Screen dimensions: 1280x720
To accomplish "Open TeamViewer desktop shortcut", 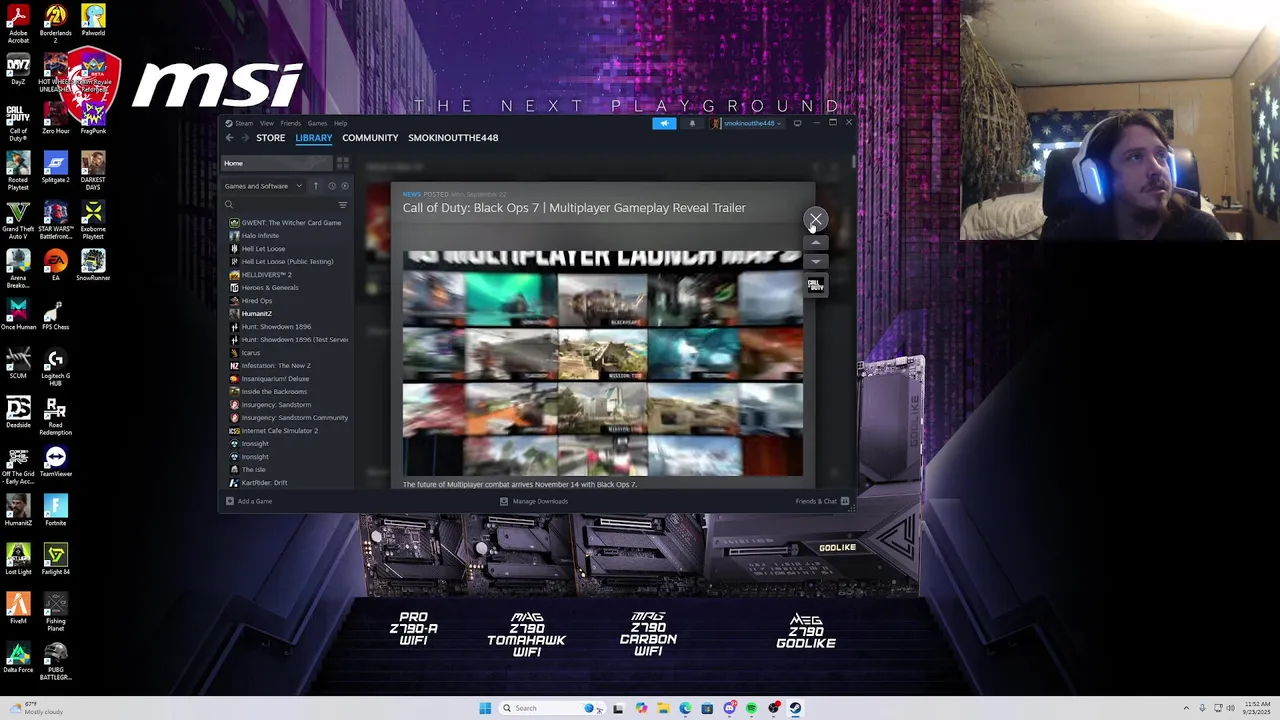I will click(x=55, y=462).
